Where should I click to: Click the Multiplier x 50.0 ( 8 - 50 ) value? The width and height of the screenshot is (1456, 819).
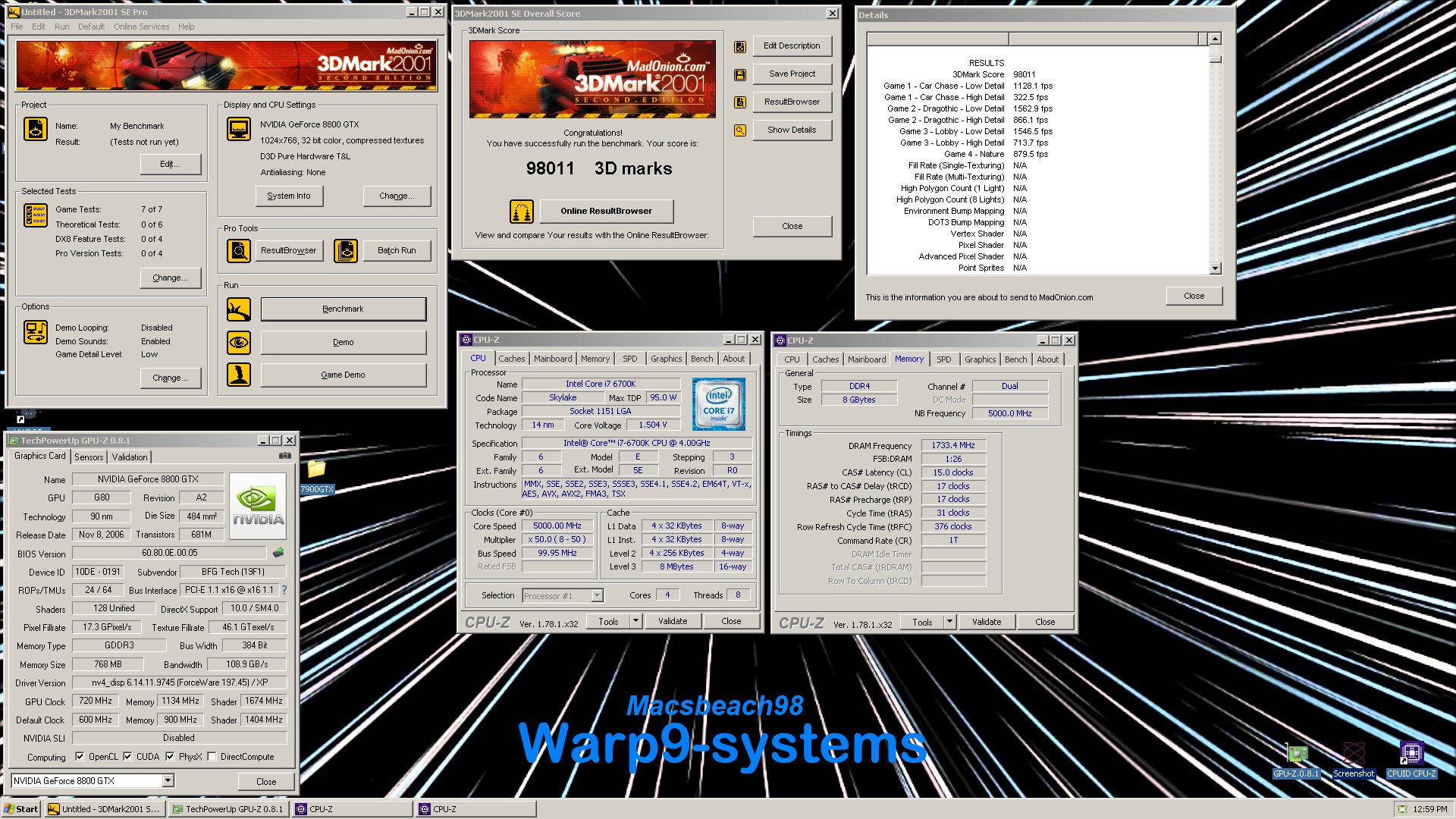point(557,539)
